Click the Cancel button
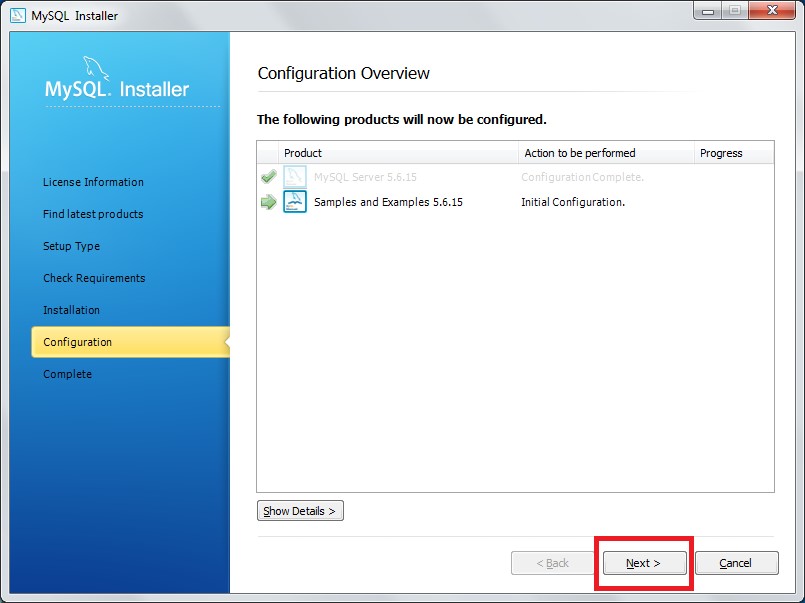The width and height of the screenshot is (805, 603). coord(736,563)
